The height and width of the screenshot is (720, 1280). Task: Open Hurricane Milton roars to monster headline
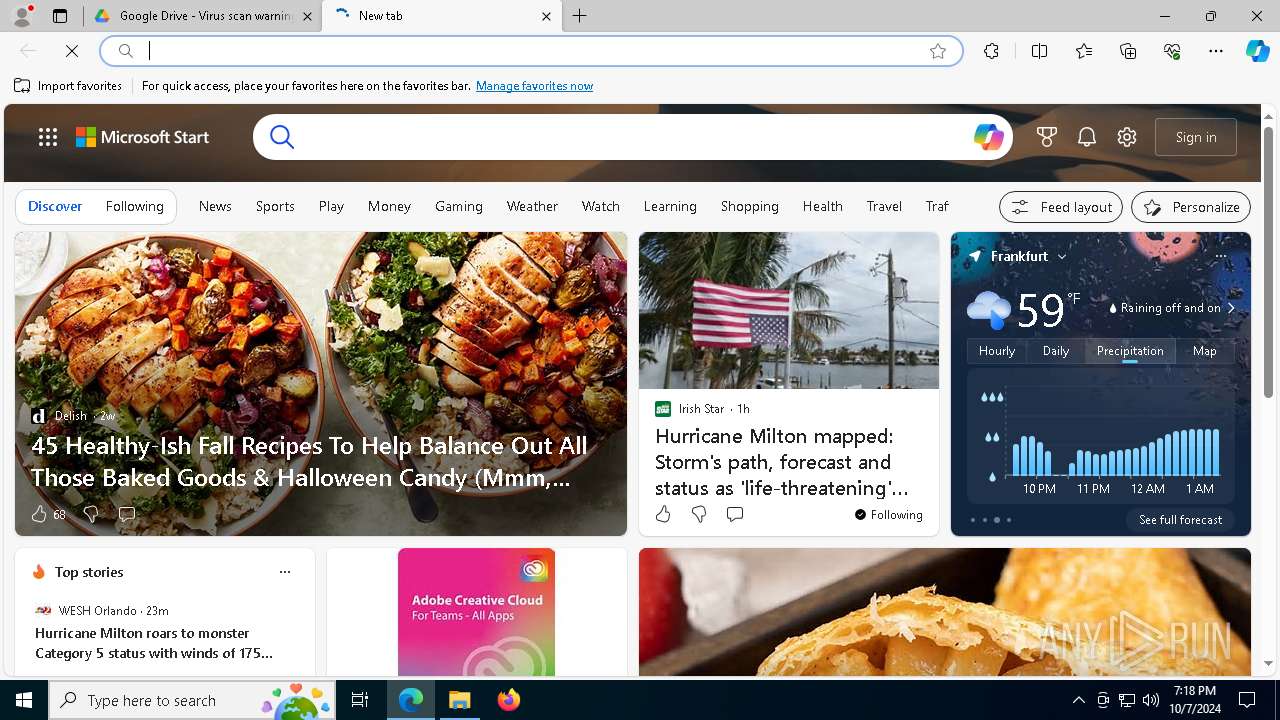coord(154,643)
